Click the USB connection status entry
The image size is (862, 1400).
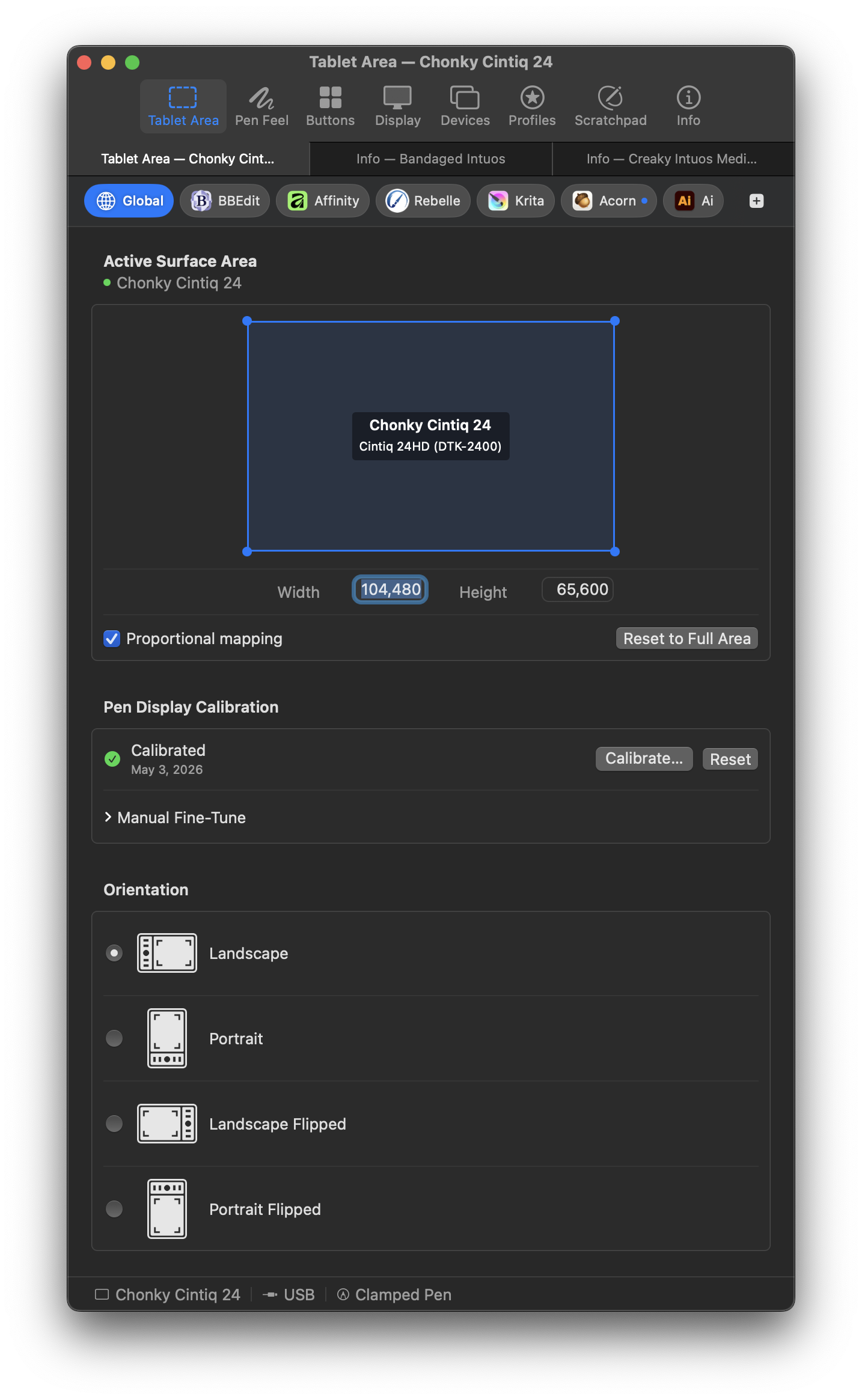pos(289,1294)
